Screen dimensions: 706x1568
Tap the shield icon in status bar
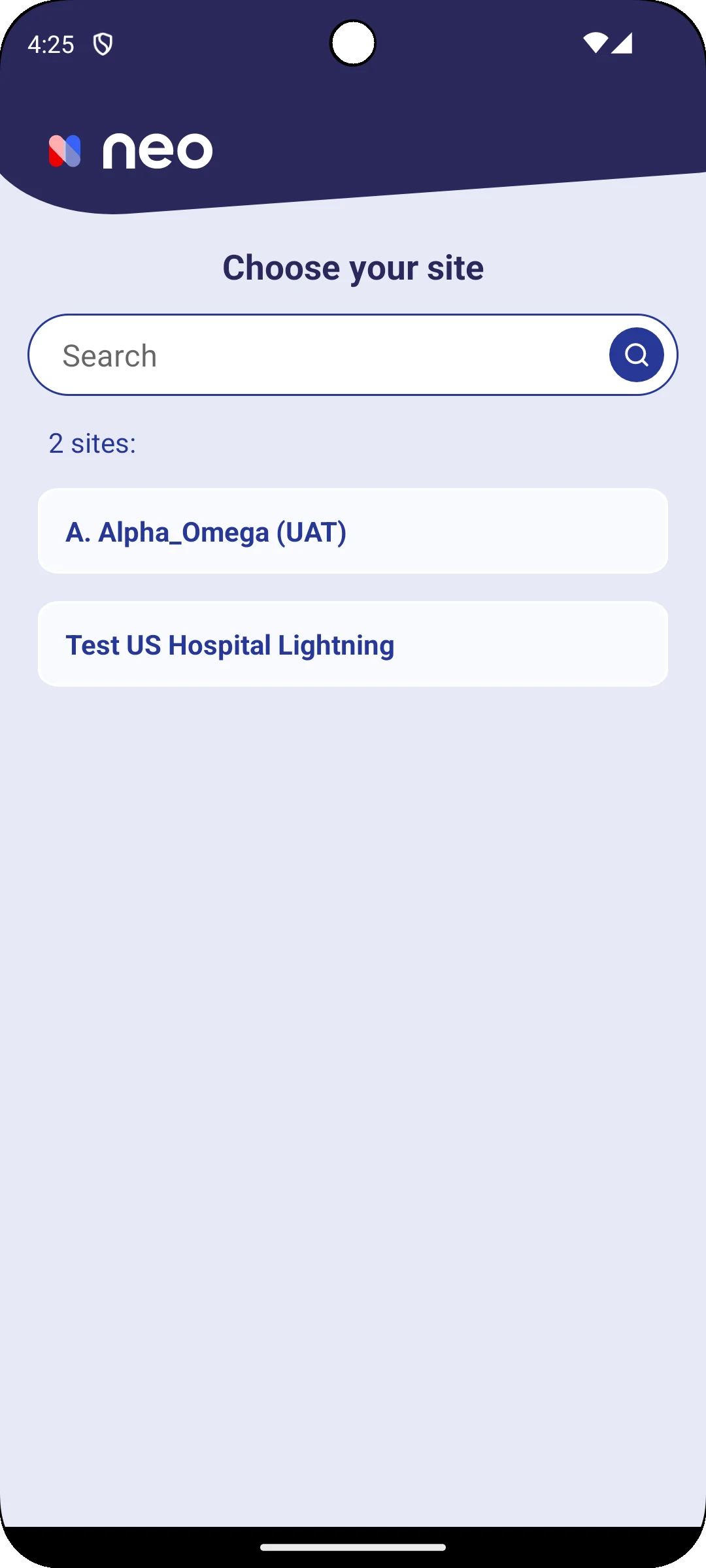coord(103,44)
